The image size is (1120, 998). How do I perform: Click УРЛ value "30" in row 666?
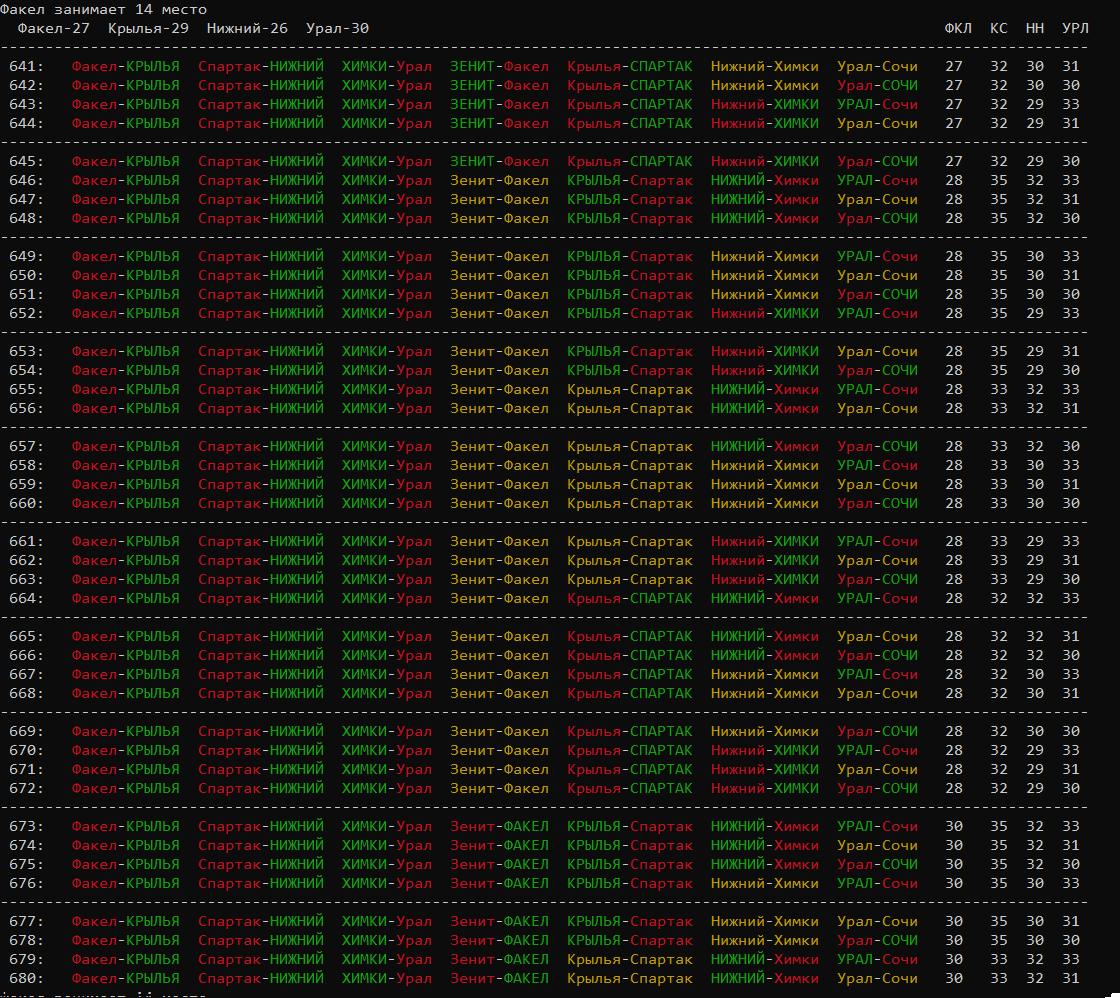(1071, 655)
